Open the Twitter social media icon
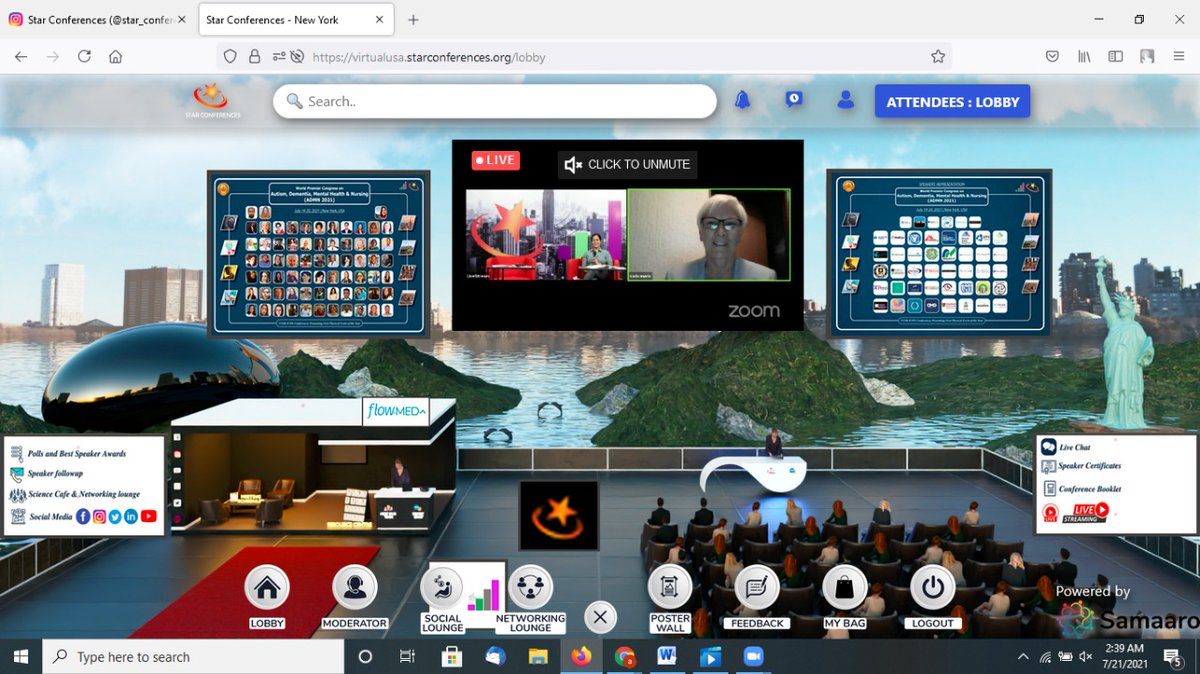 (115, 517)
